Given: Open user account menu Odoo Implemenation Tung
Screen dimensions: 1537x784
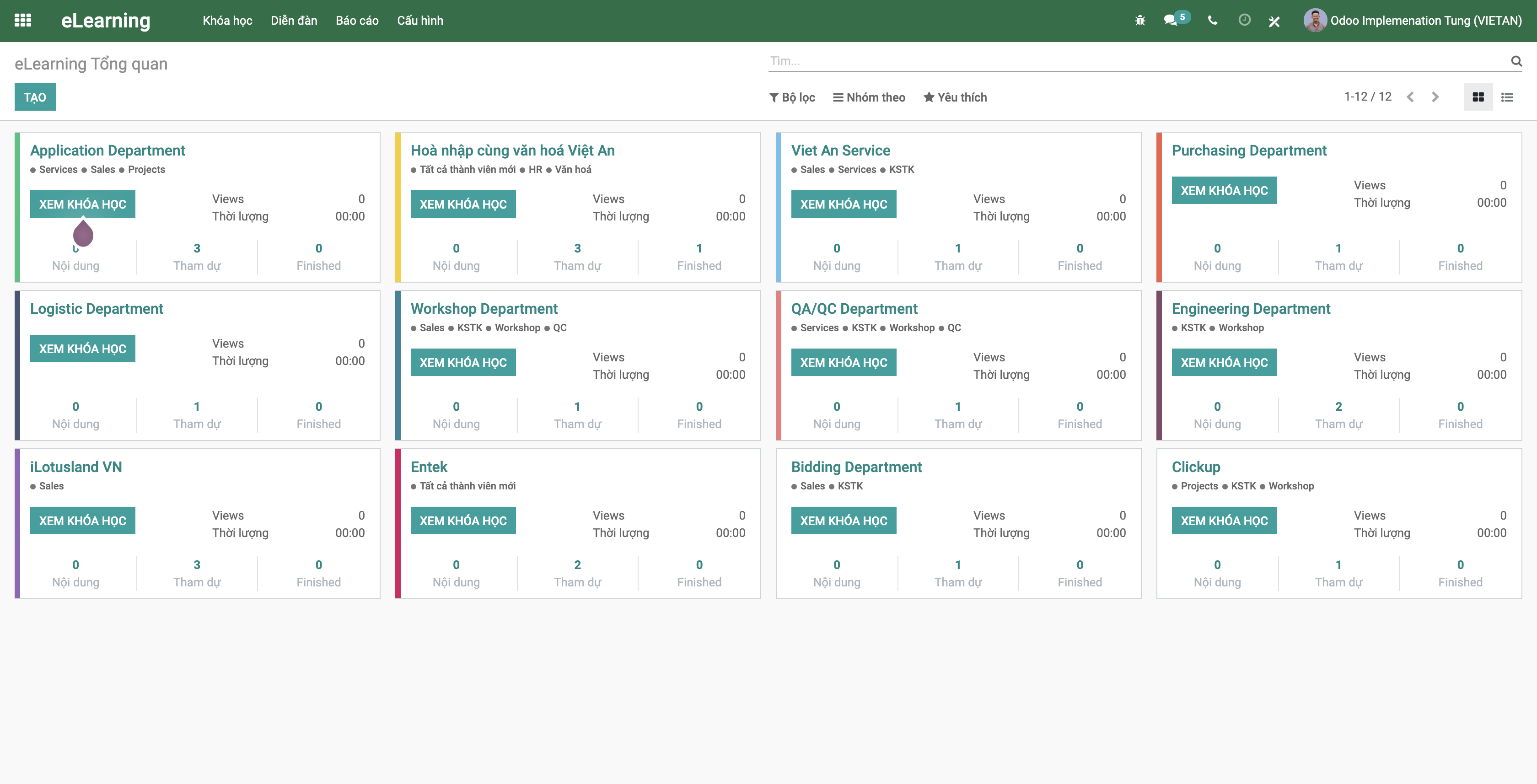Looking at the screenshot, I should pyautogui.click(x=1413, y=20).
